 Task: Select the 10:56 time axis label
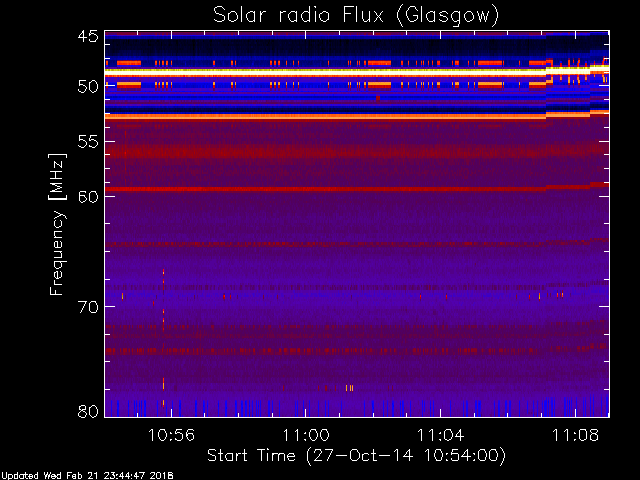(x=171, y=435)
